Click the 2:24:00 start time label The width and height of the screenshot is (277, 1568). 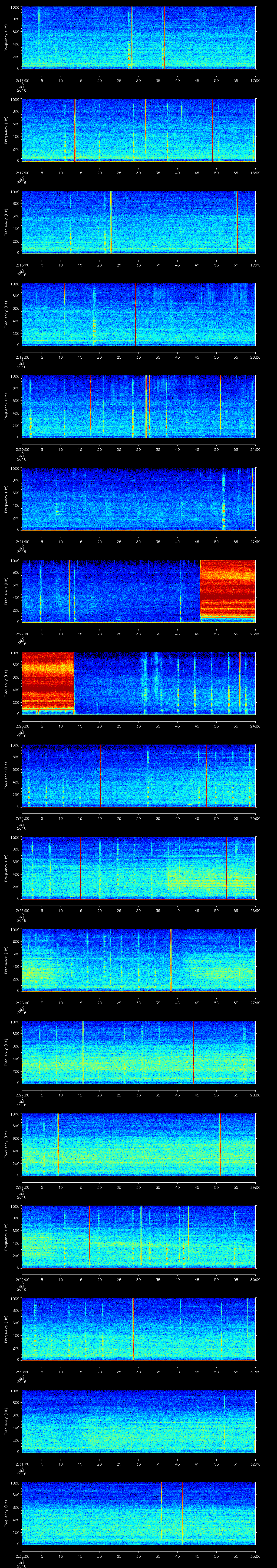(x=22, y=818)
